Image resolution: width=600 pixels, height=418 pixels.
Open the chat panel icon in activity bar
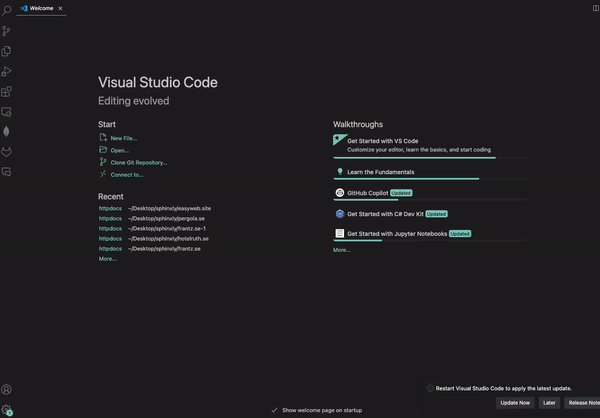[x=6, y=172]
